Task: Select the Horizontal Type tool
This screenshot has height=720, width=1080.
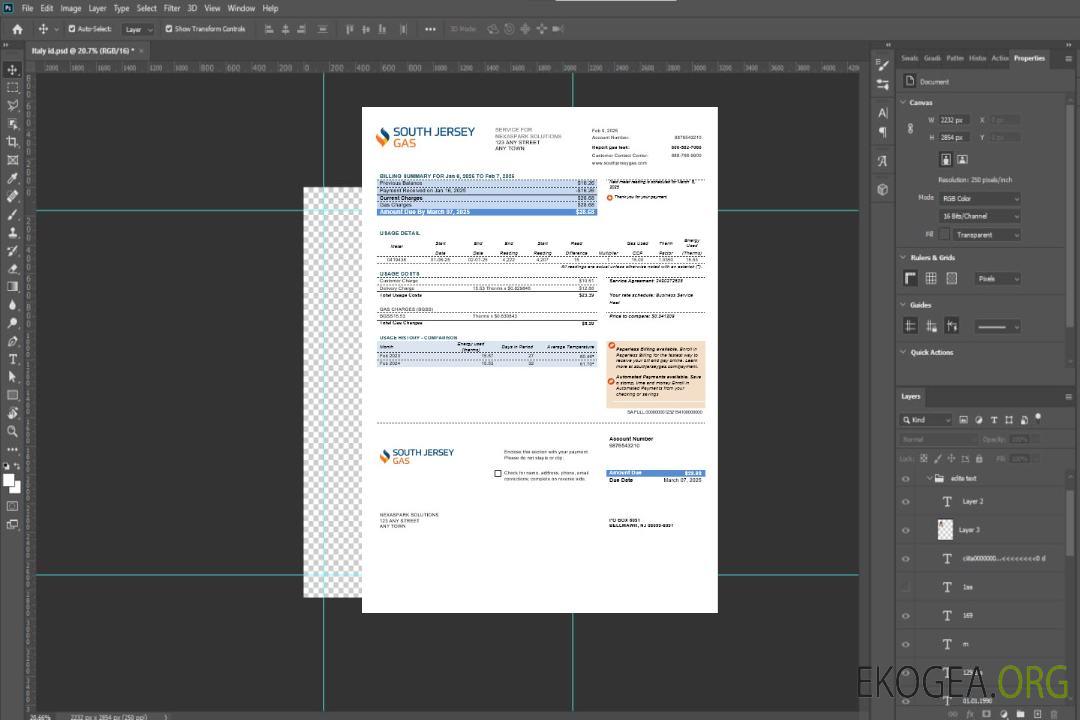Action: [x=12, y=359]
